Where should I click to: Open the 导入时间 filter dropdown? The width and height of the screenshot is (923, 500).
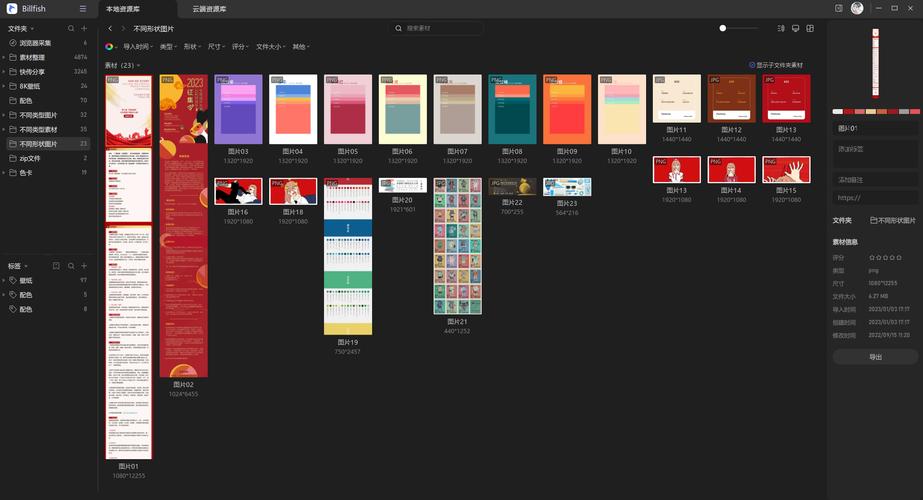(138, 47)
